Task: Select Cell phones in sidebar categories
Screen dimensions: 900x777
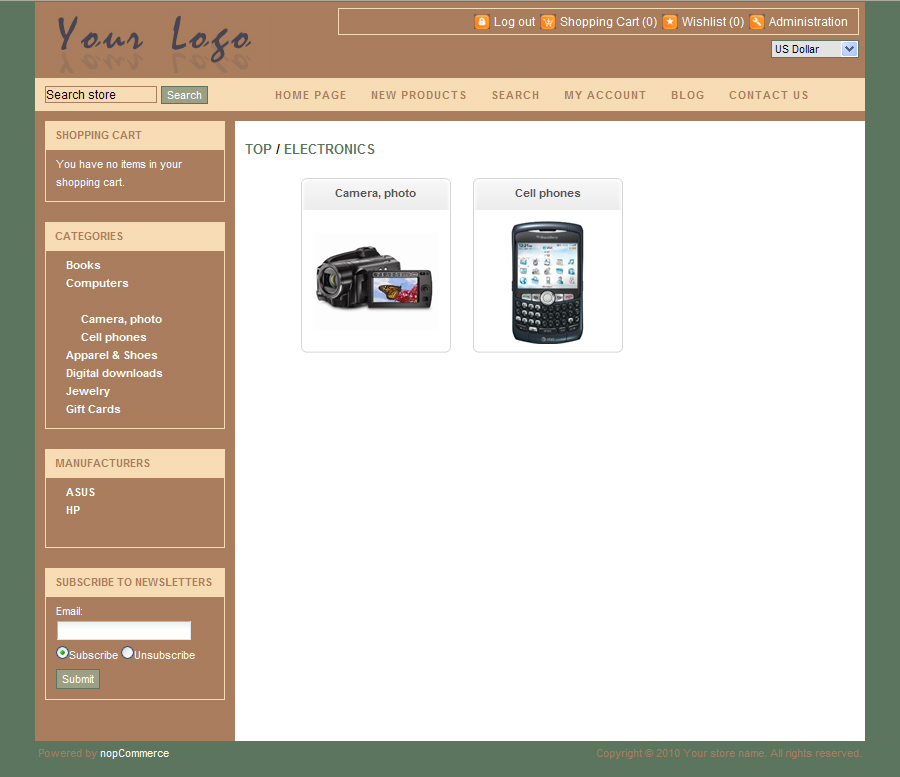Action: pos(114,337)
